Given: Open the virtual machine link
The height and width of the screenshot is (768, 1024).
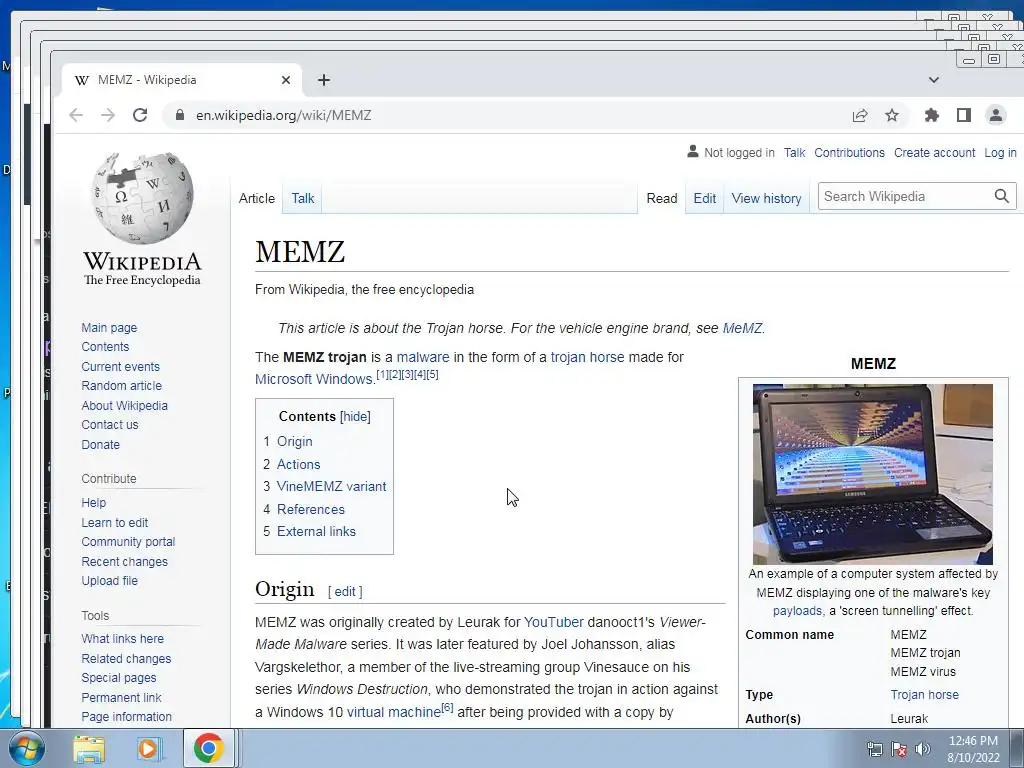Looking at the screenshot, I should [394, 712].
